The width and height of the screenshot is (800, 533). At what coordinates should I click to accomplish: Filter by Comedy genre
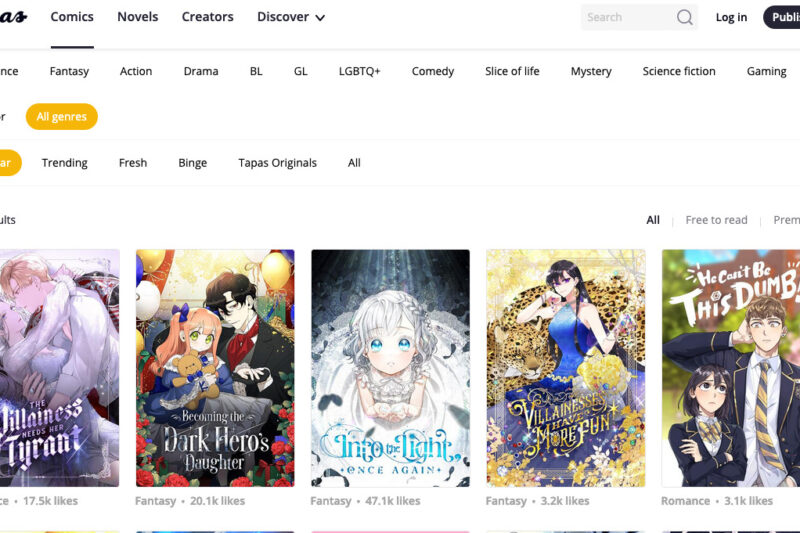[433, 71]
